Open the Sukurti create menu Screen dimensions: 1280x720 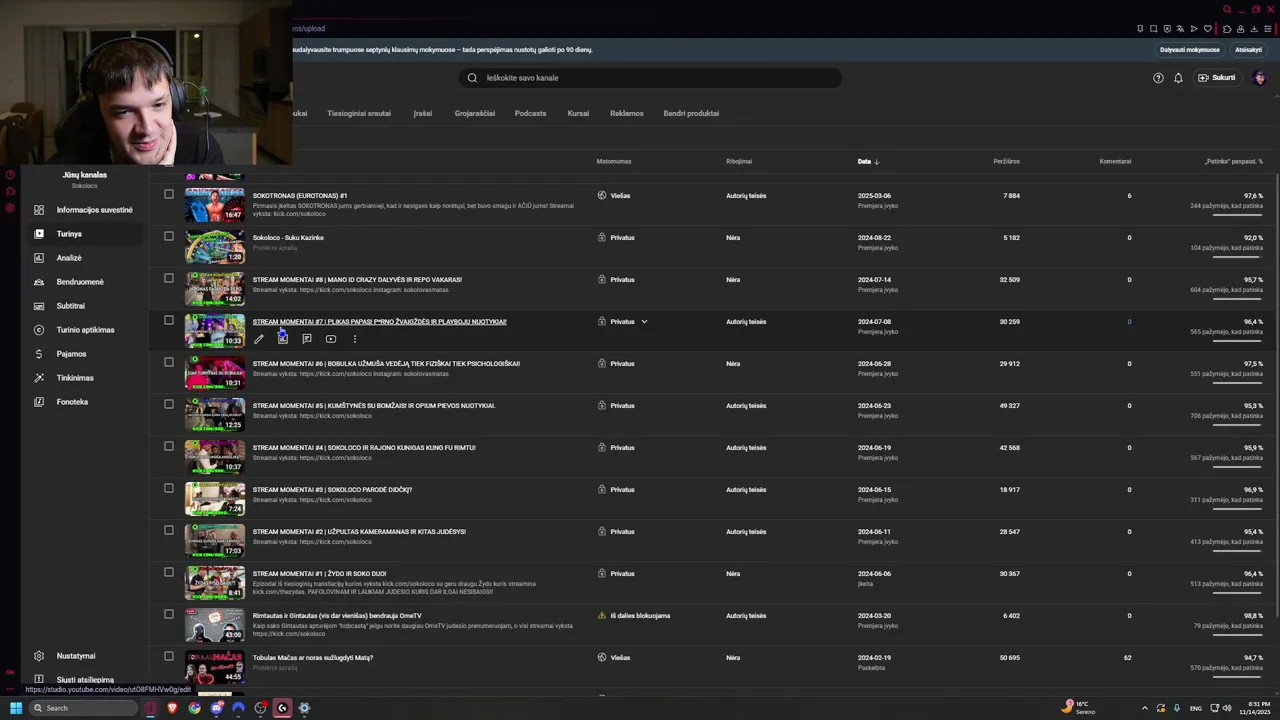[1217, 78]
